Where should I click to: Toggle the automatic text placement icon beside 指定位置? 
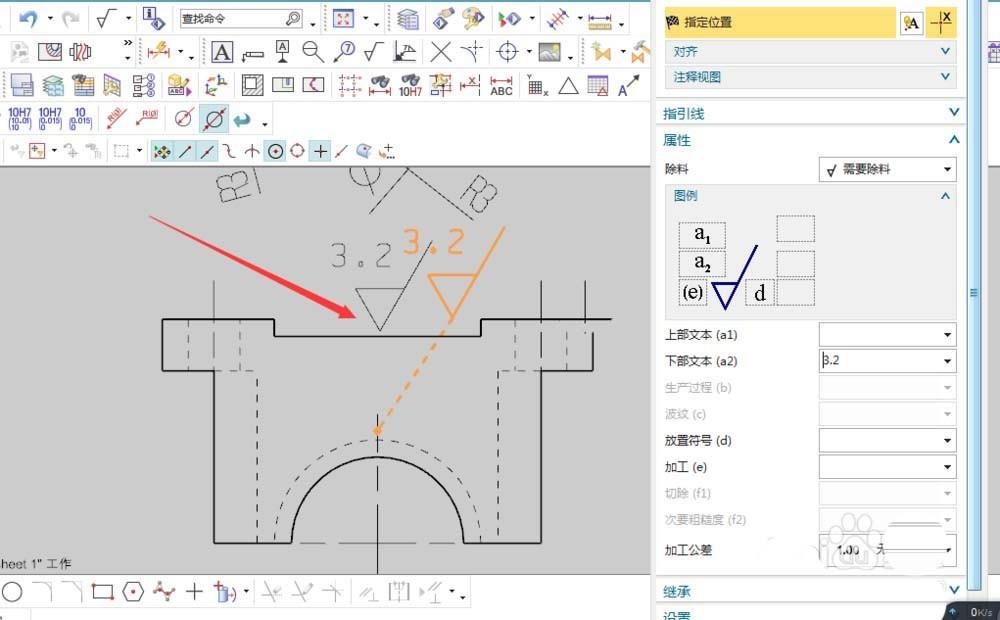coord(911,22)
